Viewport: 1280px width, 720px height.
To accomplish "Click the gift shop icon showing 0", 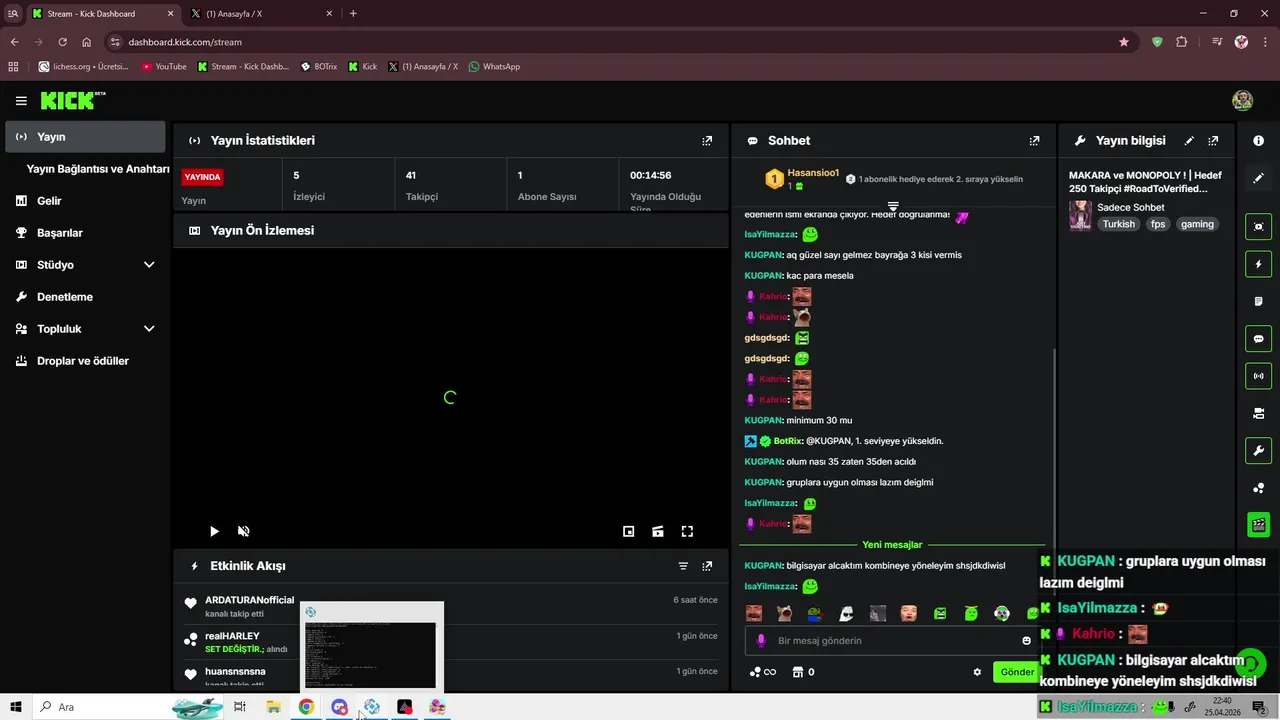I will pos(803,672).
